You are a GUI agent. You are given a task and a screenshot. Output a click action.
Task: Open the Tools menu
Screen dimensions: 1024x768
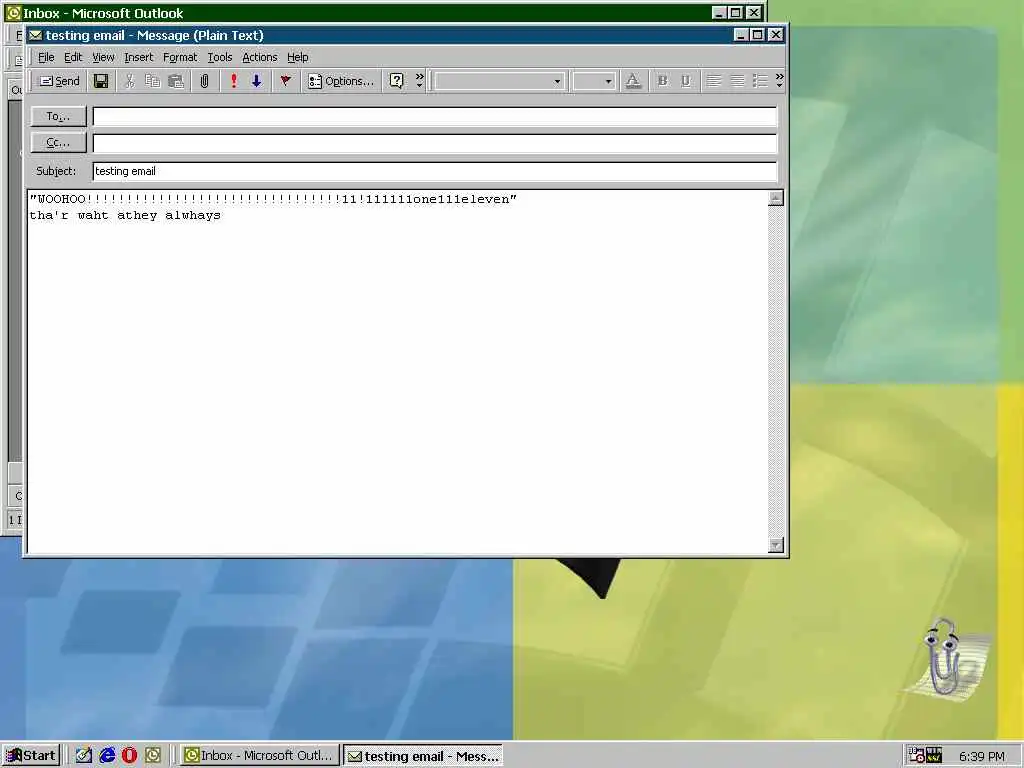click(x=220, y=57)
